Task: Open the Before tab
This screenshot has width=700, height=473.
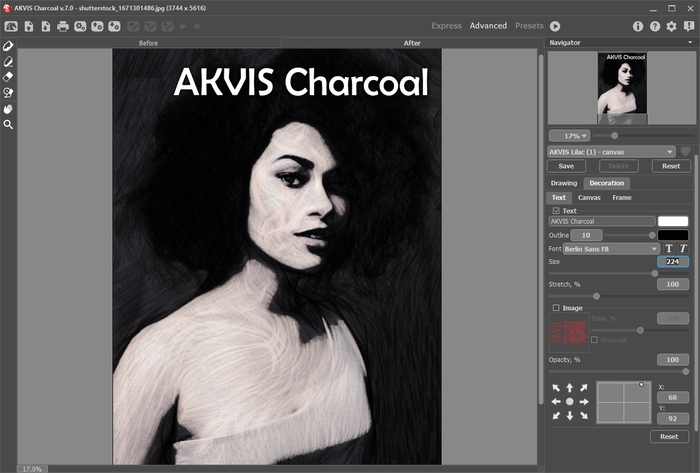Action: coord(148,43)
